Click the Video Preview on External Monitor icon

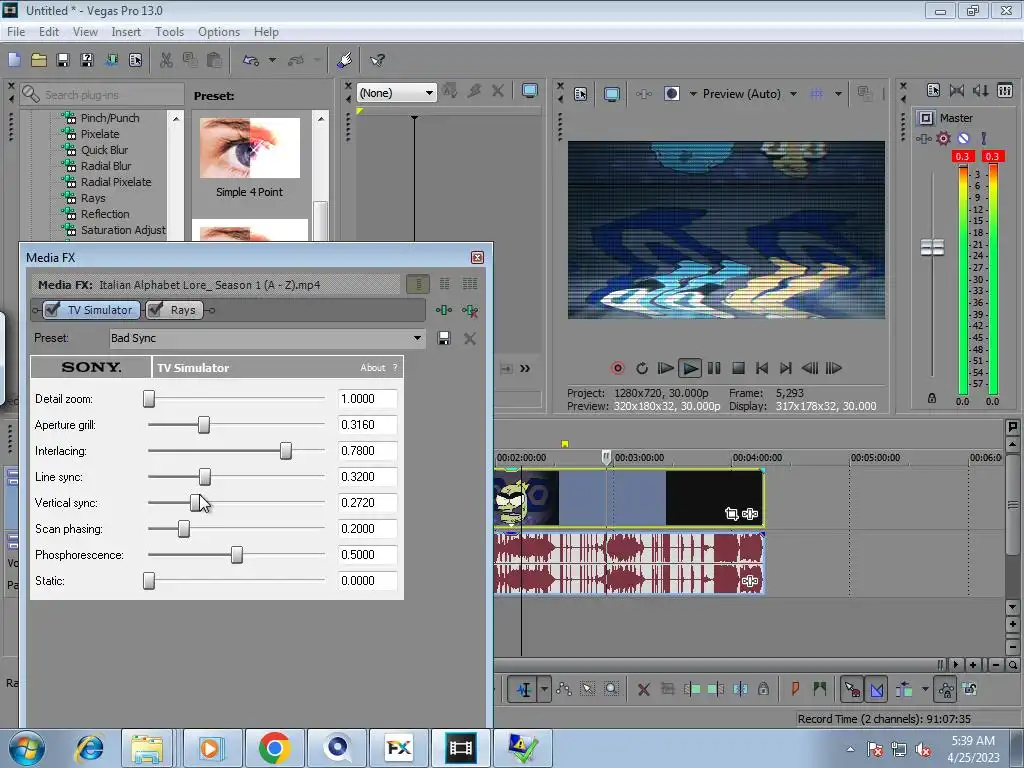coord(612,94)
